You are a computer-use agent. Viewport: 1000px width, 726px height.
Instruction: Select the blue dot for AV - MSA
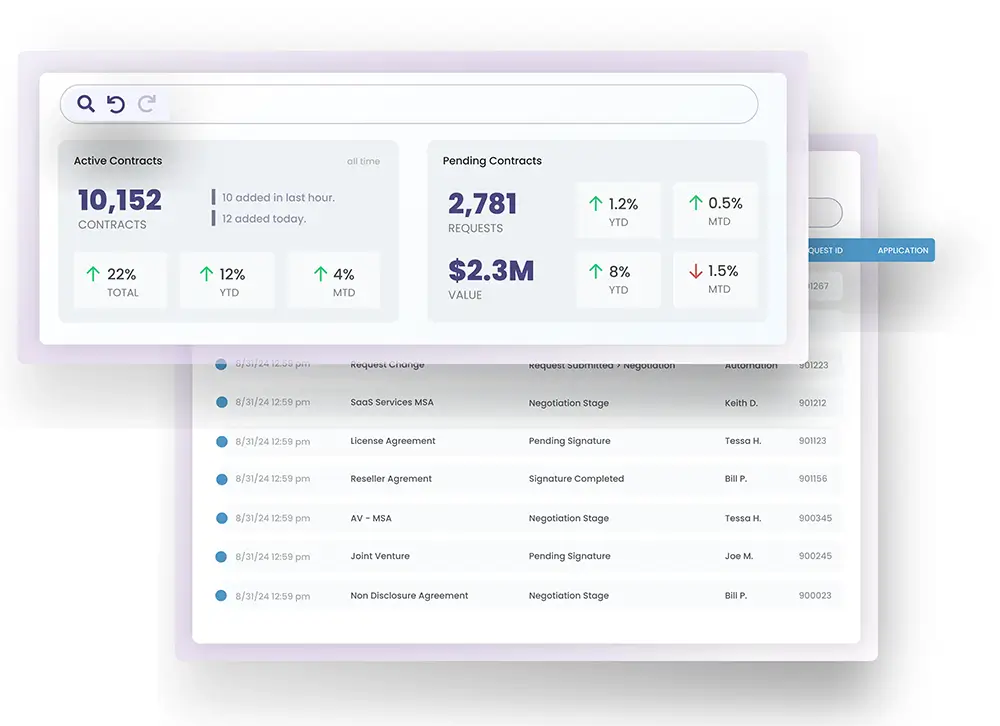(x=222, y=518)
